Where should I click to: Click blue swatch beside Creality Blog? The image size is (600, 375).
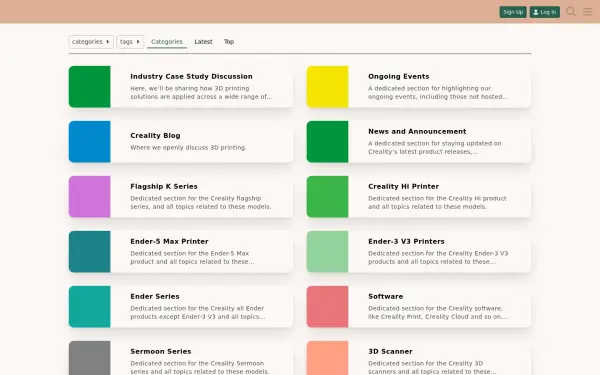[x=90, y=142]
